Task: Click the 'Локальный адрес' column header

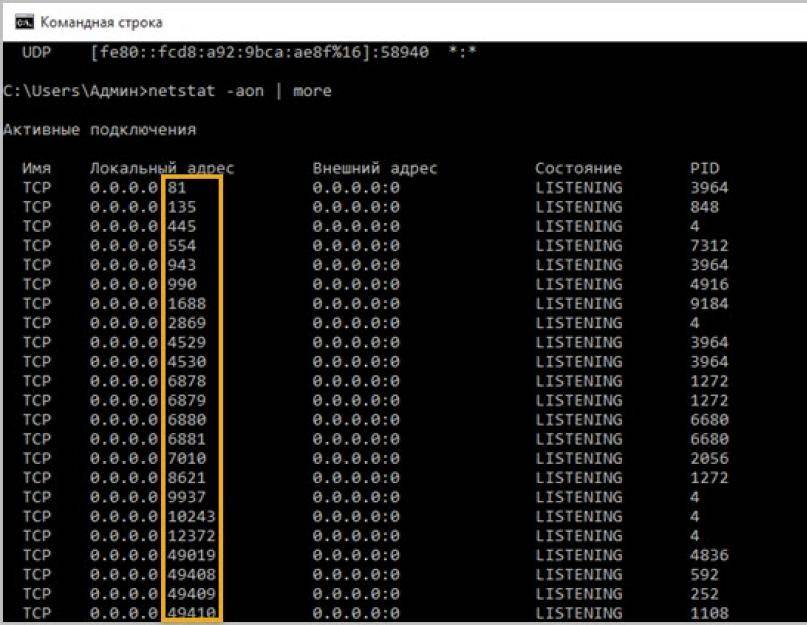Action: click(162, 168)
